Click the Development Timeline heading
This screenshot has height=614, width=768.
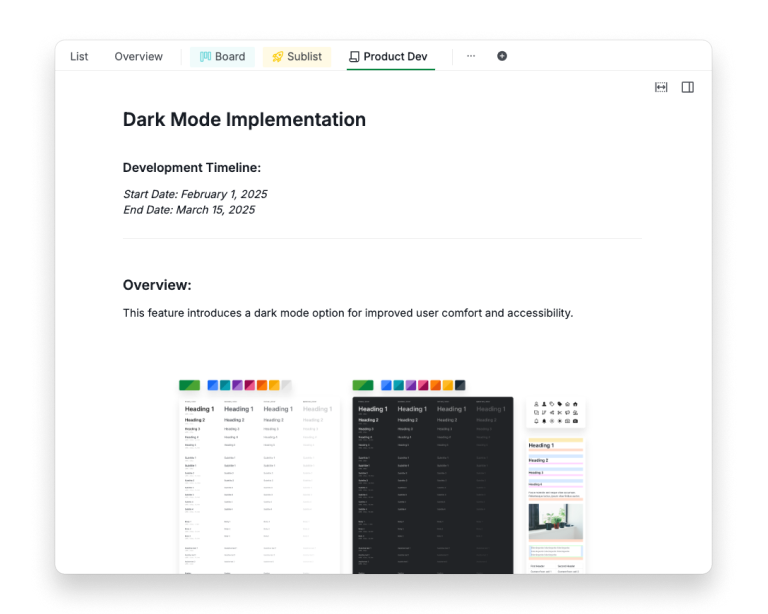pyautogui.click(x=192, y=167)
